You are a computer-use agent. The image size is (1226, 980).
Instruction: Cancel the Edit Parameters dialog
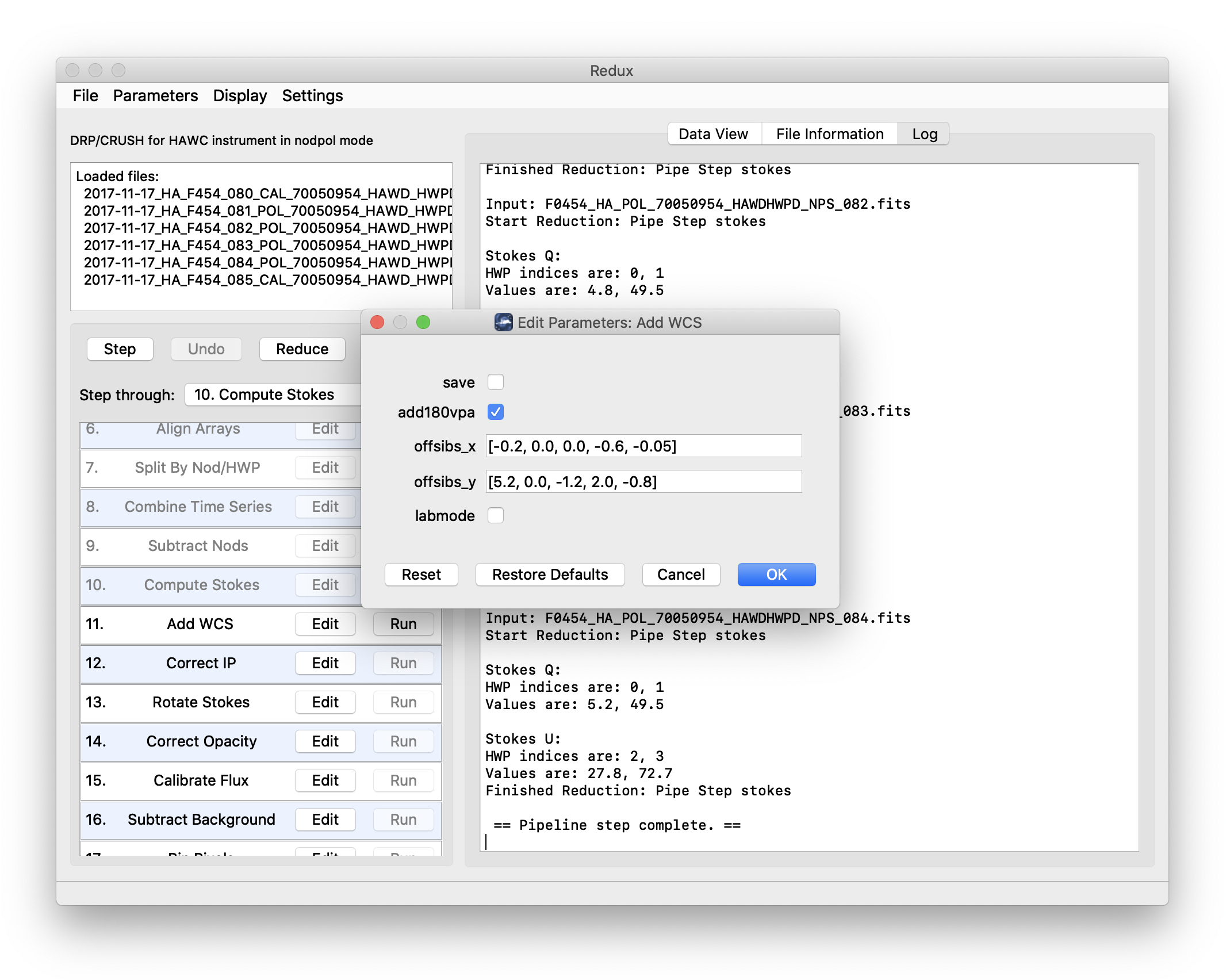coord(681,574)
